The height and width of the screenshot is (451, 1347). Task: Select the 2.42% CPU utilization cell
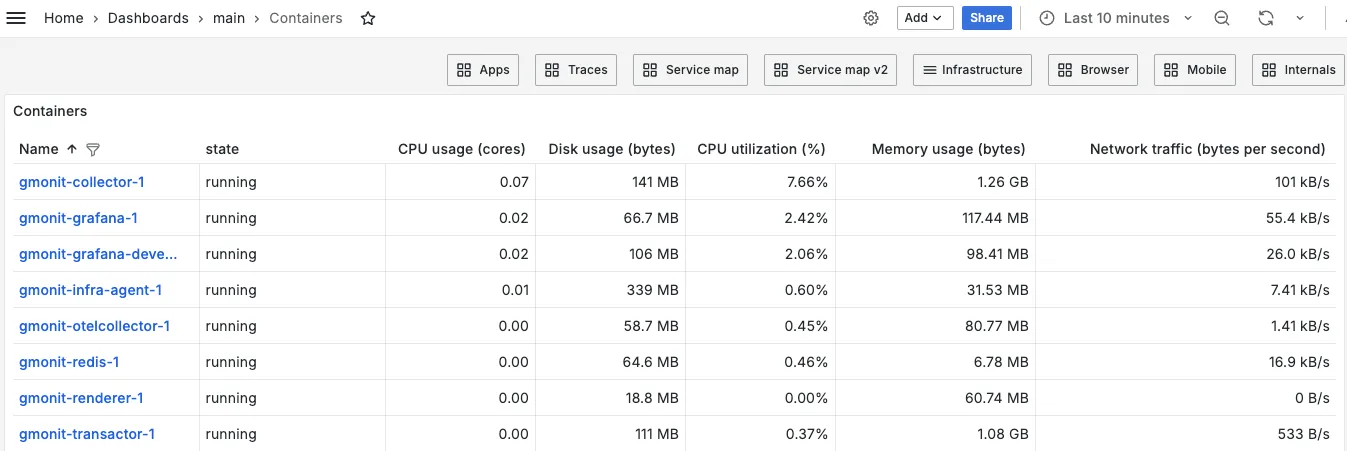click(760, 218)
